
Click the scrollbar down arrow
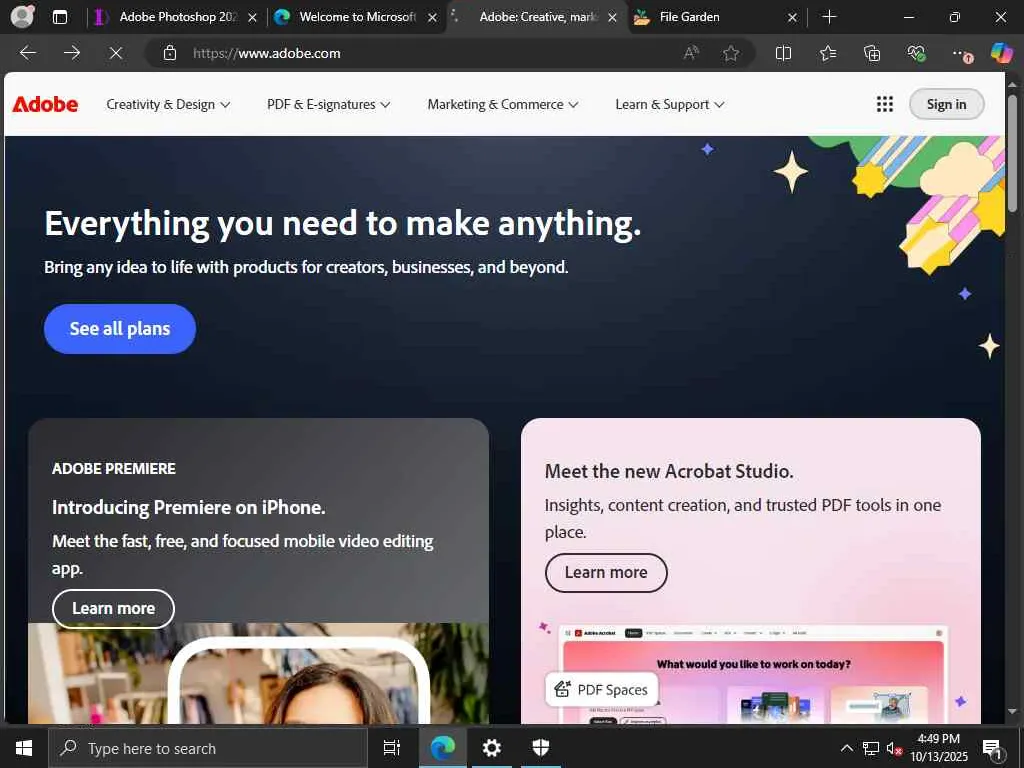(x=1012, y=711)
